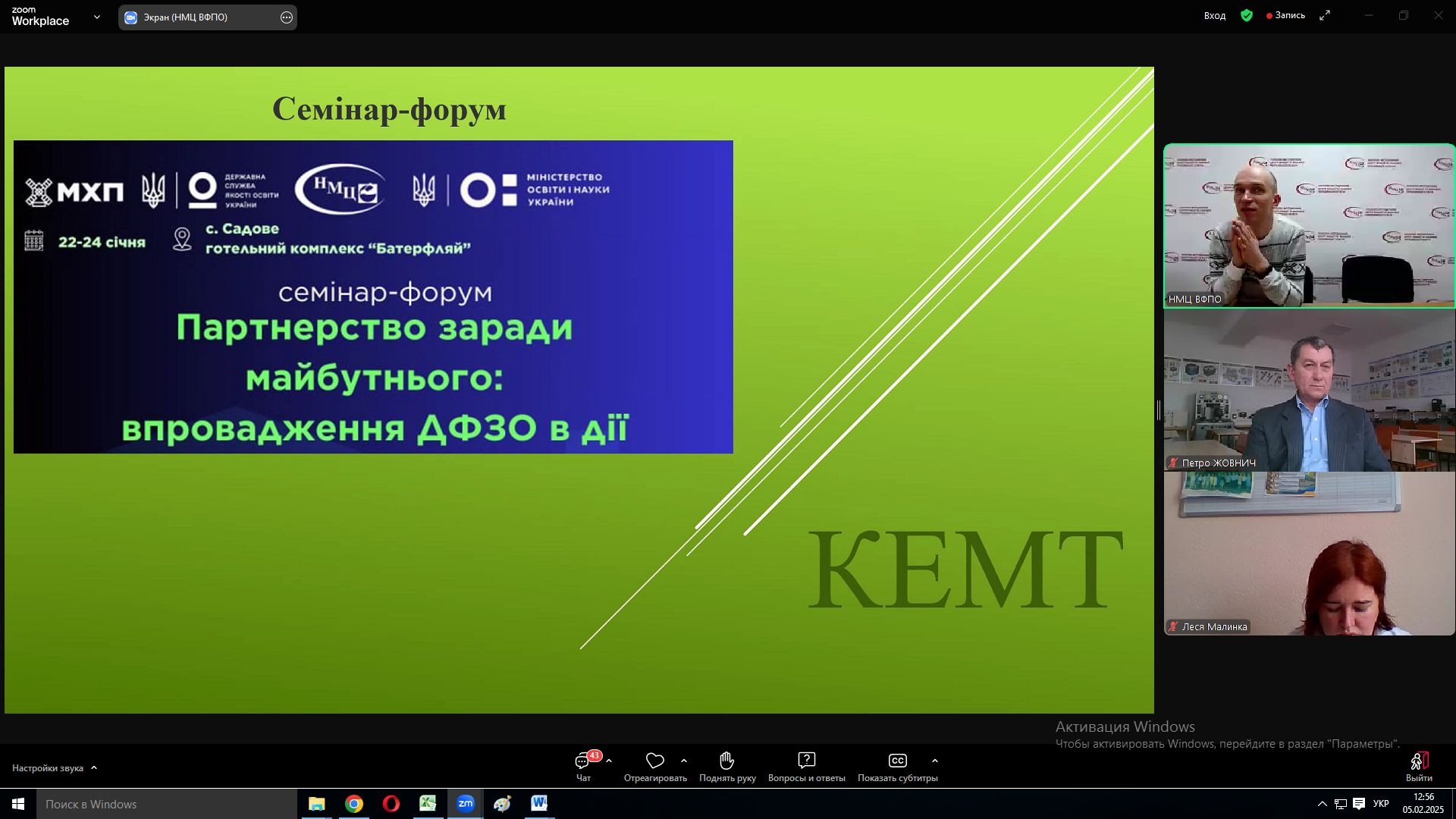1456x819 pixels.
Task: Toggle Show subtitles CC button
Action: (x=897, y=761)
